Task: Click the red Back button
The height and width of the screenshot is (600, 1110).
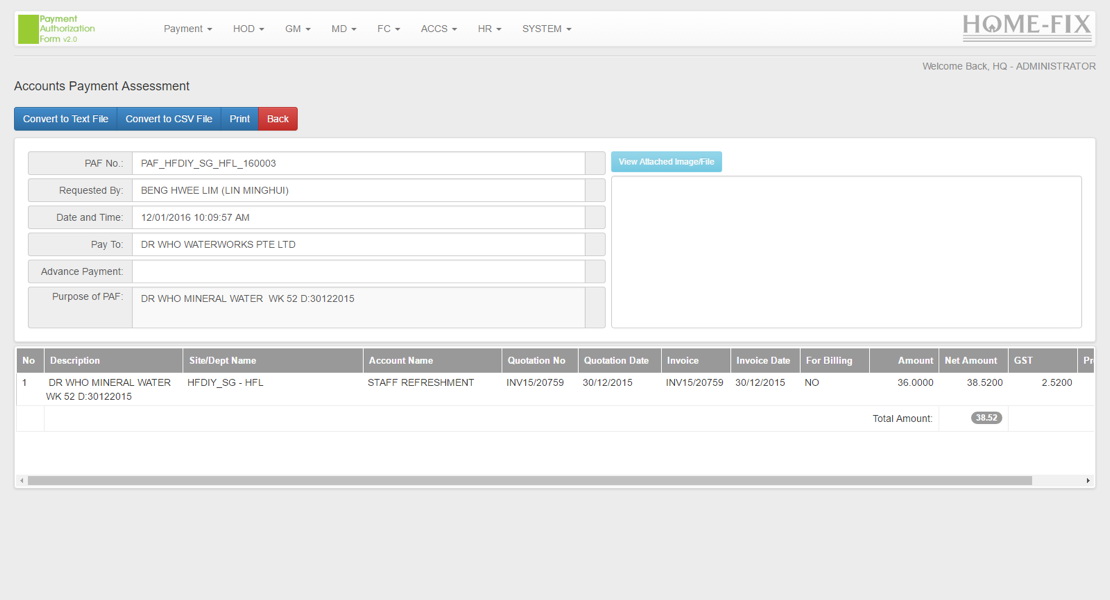Action: pos(277,118)
